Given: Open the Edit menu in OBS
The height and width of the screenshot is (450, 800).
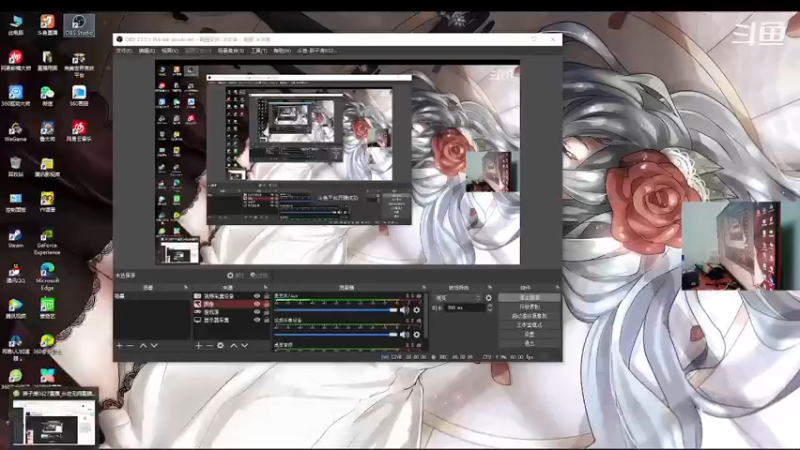Looking at the screenshot, I should point(147,51).
